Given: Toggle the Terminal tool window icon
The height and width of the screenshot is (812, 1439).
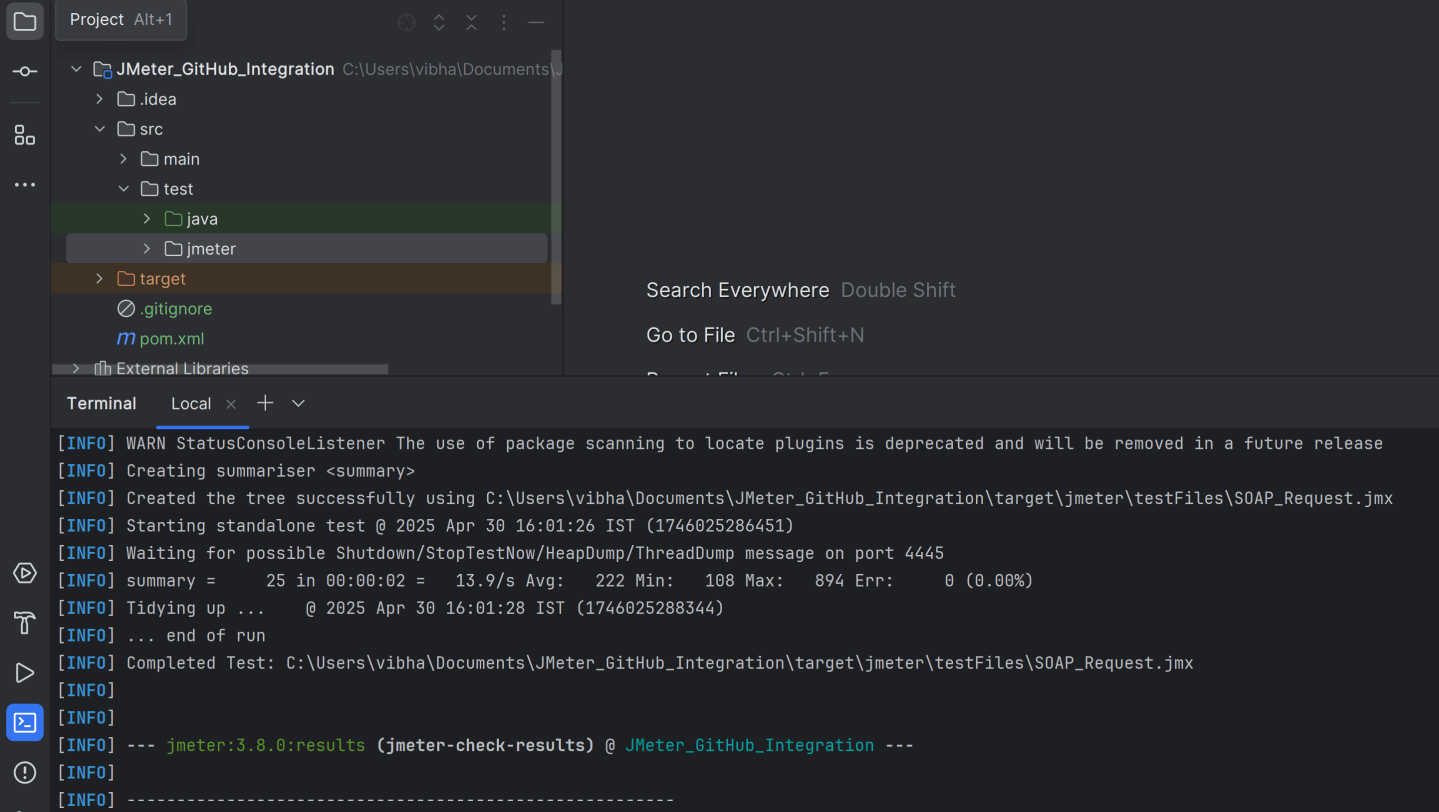Looking at the screenshot, I should click(x=25, y=723).
